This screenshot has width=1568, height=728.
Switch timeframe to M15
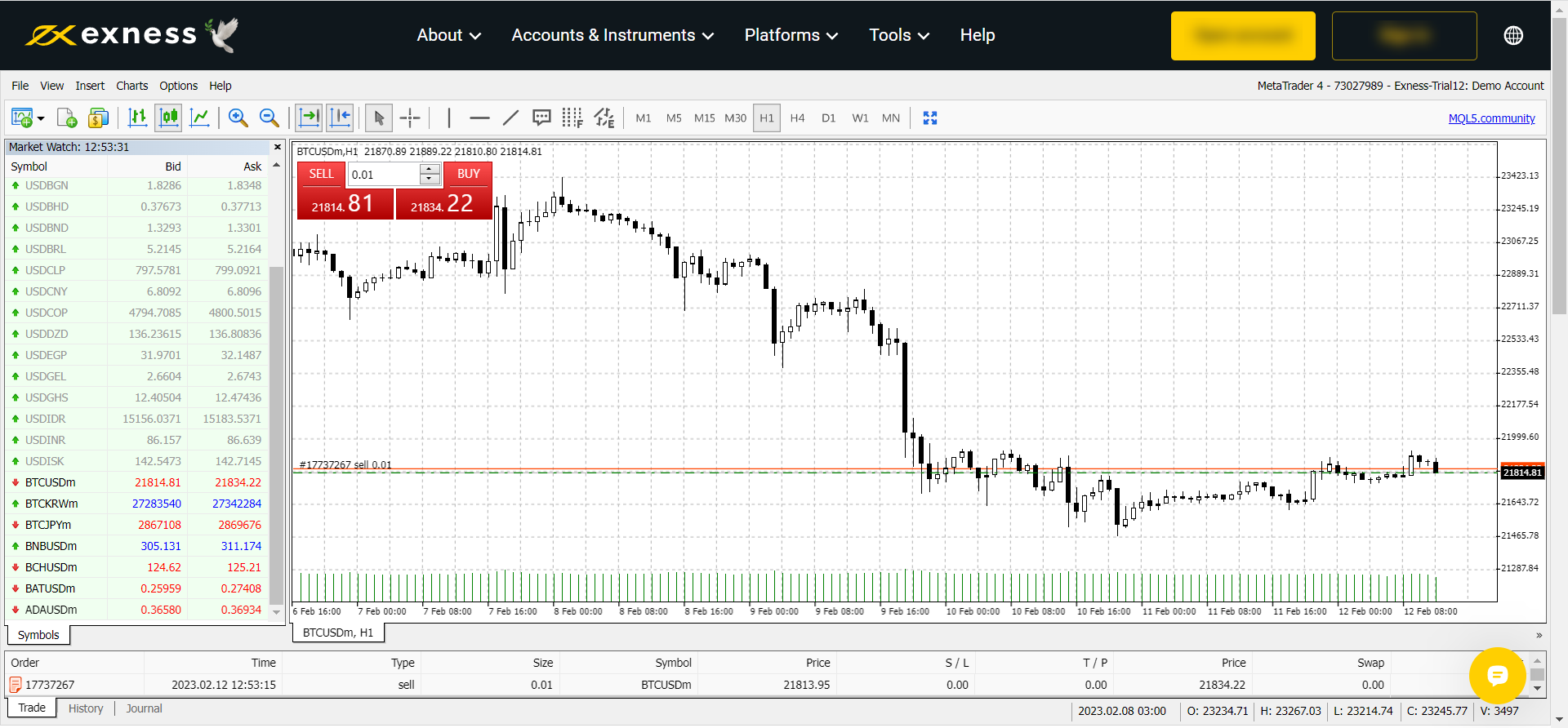tap(704, 118)
